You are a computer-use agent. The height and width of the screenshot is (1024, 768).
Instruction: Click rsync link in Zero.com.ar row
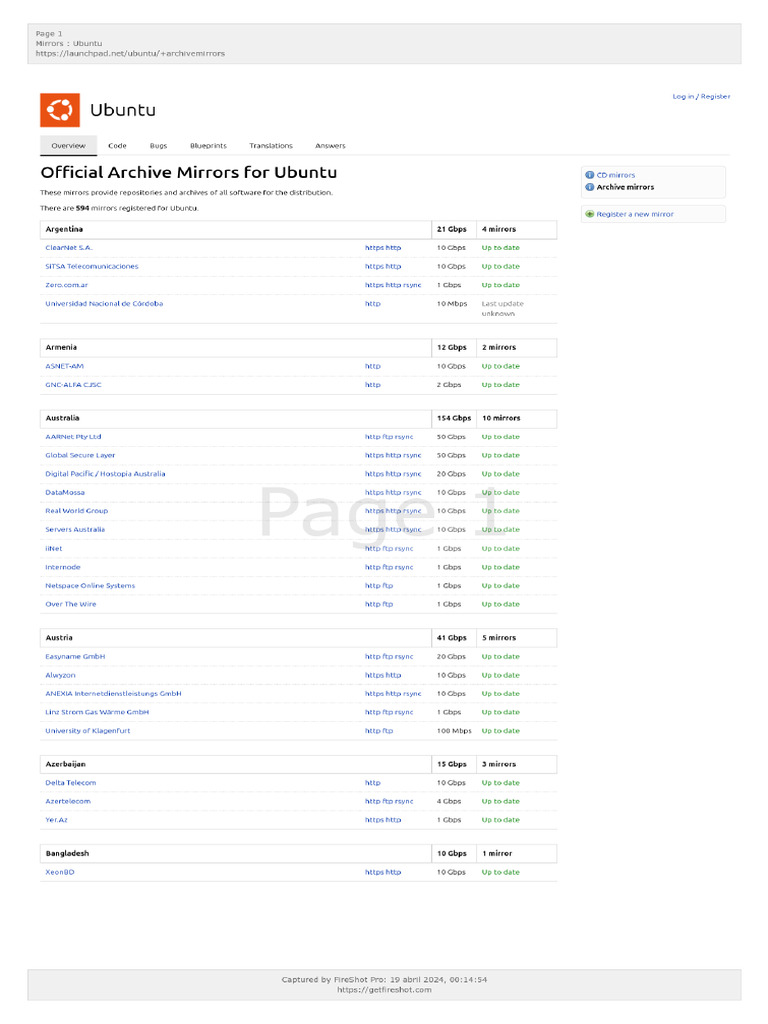[x=412, y=285]
